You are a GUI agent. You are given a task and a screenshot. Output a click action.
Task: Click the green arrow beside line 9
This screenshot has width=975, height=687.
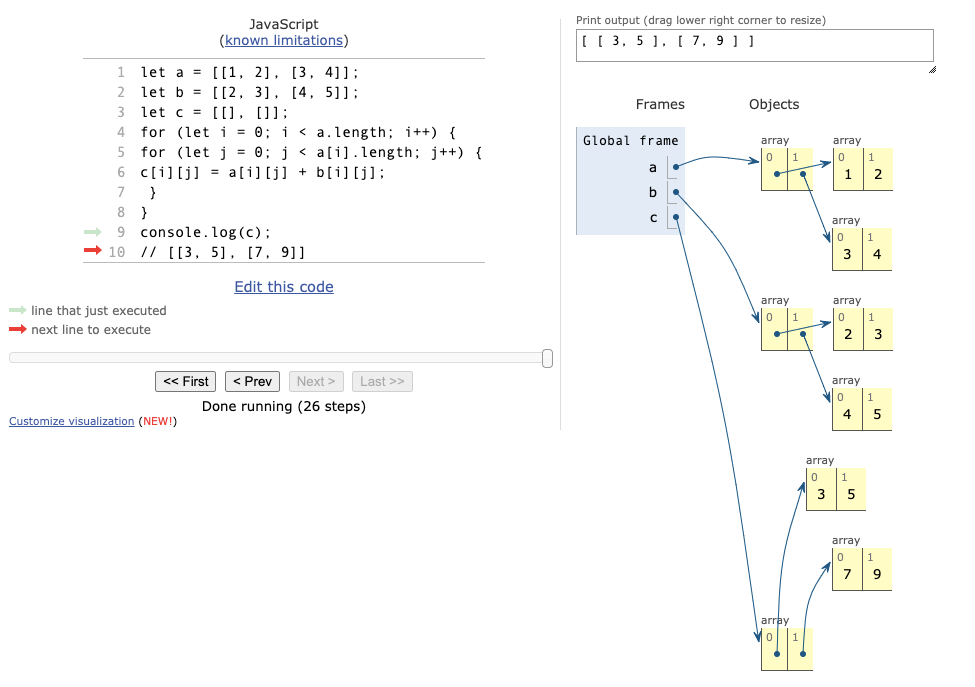(92, 231)
